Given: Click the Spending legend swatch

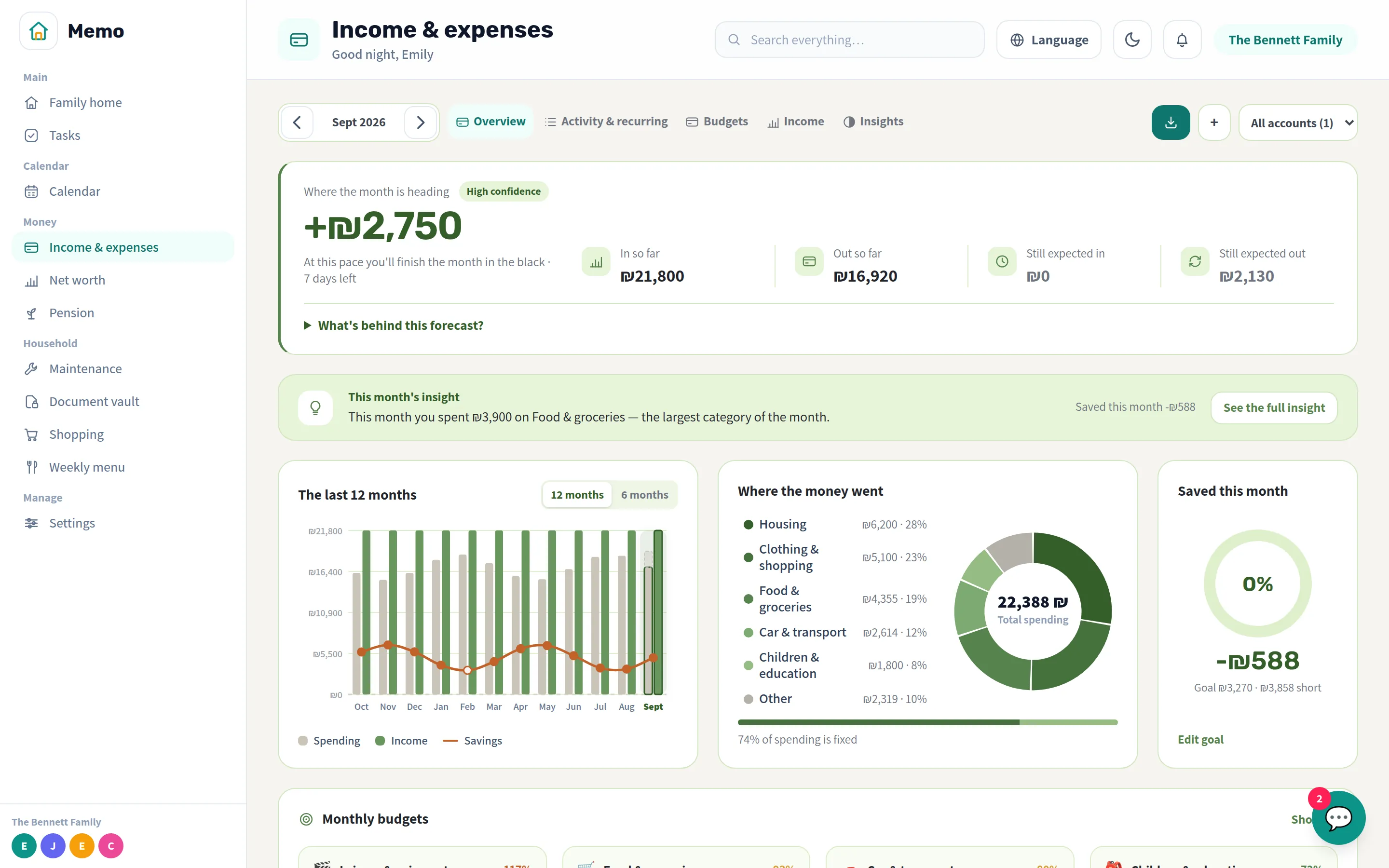Looking at the screenshot, I should tap(303, 741).
